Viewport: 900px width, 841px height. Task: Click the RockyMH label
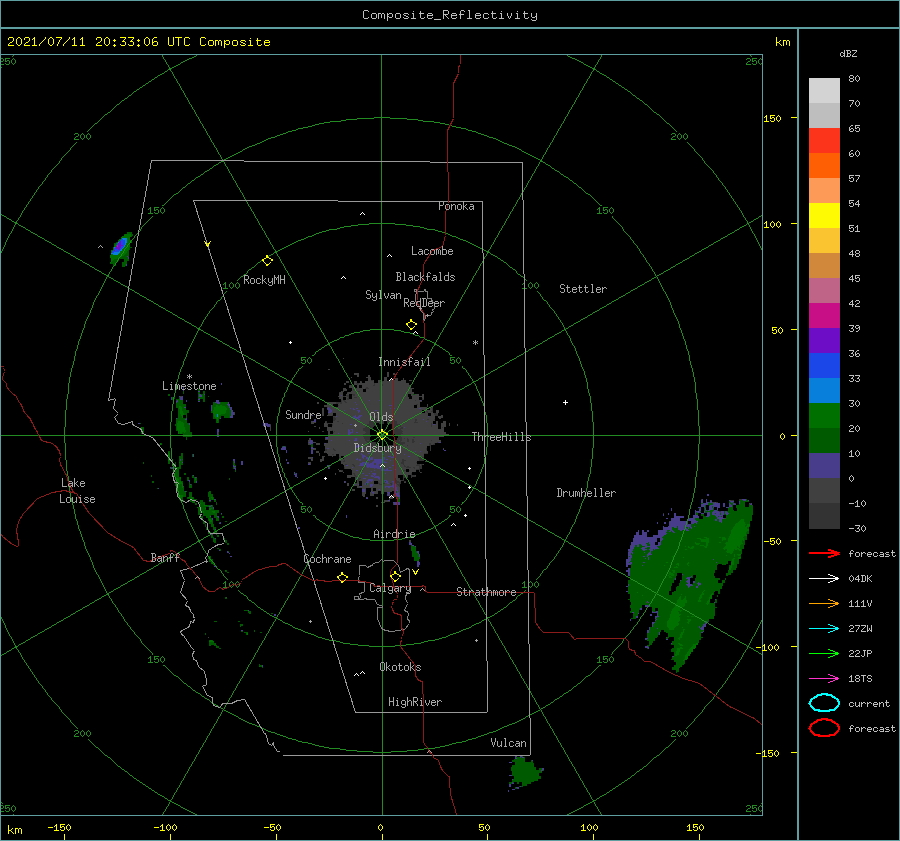click(264, 280)
